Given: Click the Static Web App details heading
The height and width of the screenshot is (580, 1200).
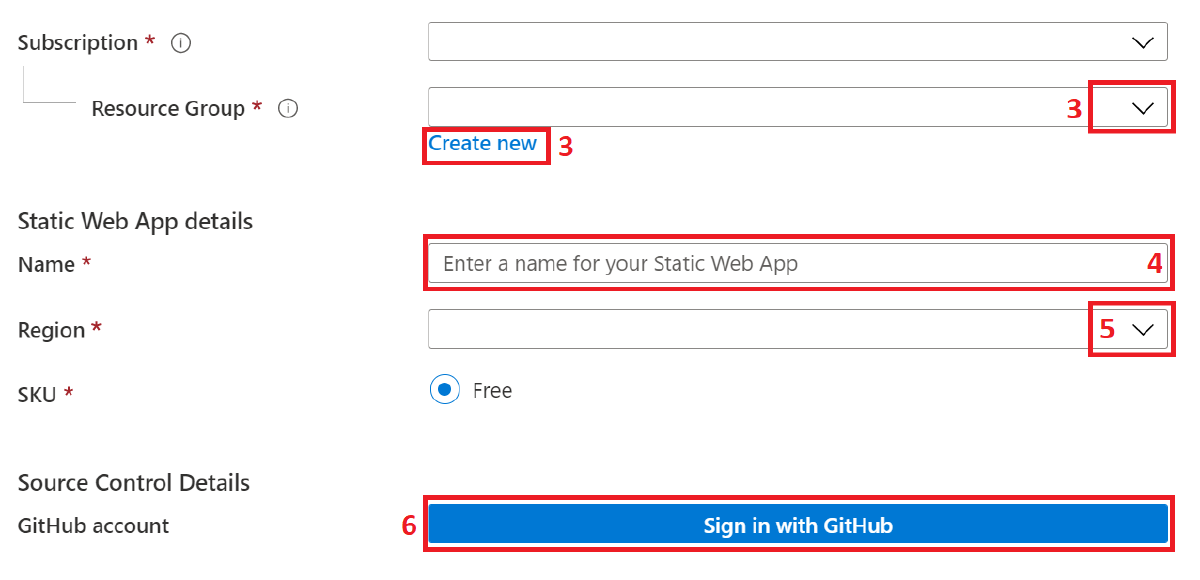Looking at the screenshot, I should pyautogui.click(x=135, y=221).
